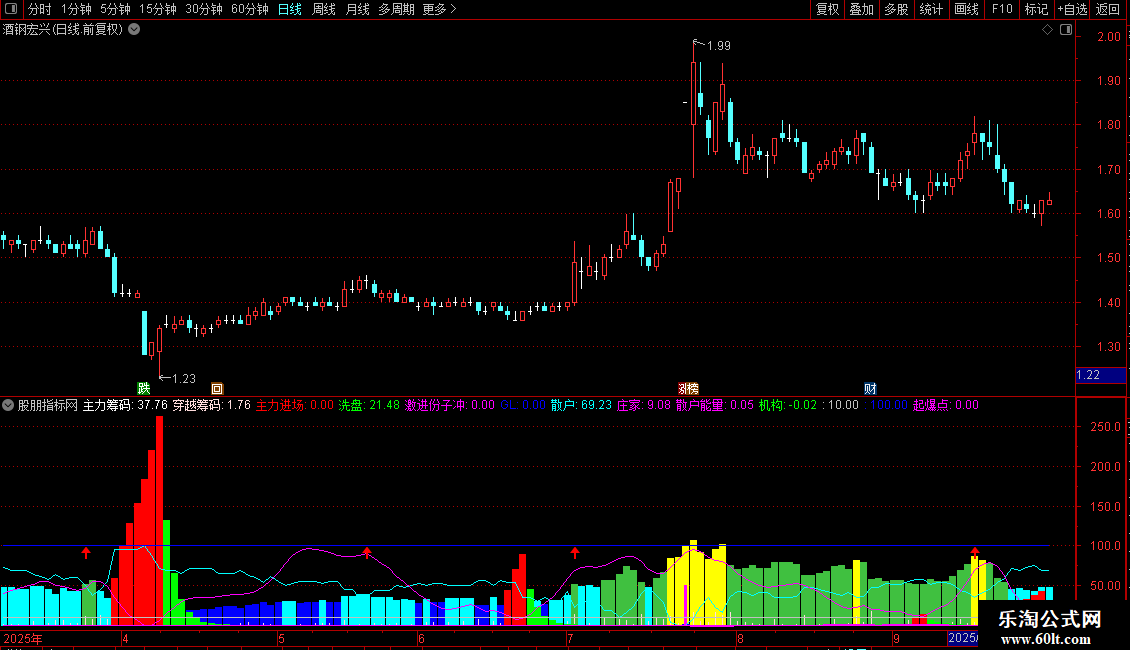1130x650 pixels.
Task: Open the 多股 multi-stock view
Action: click(896, 9)
